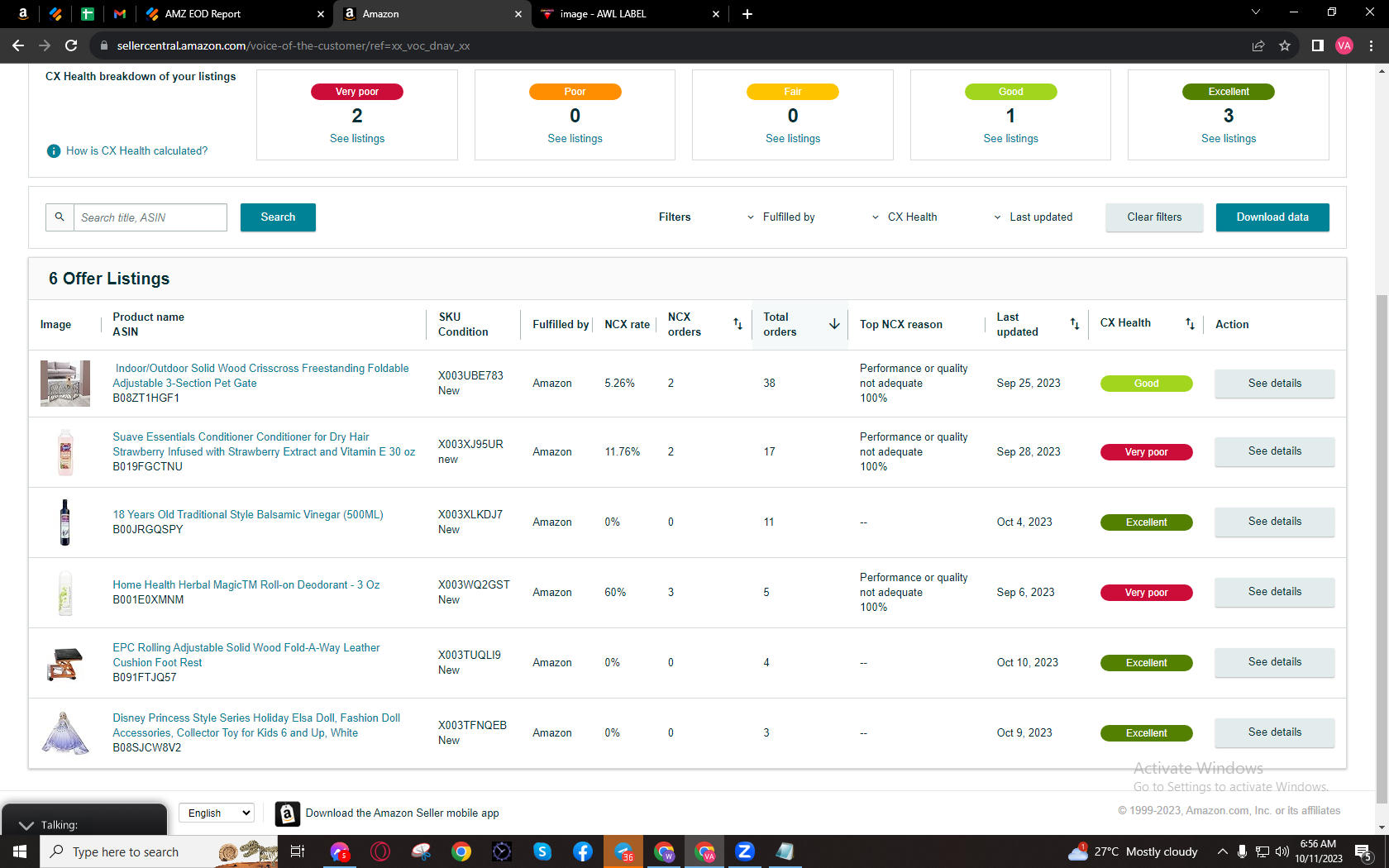See listings with Good CX Health
This screenshot has height=868, width=1389.
click(1010, 138)
